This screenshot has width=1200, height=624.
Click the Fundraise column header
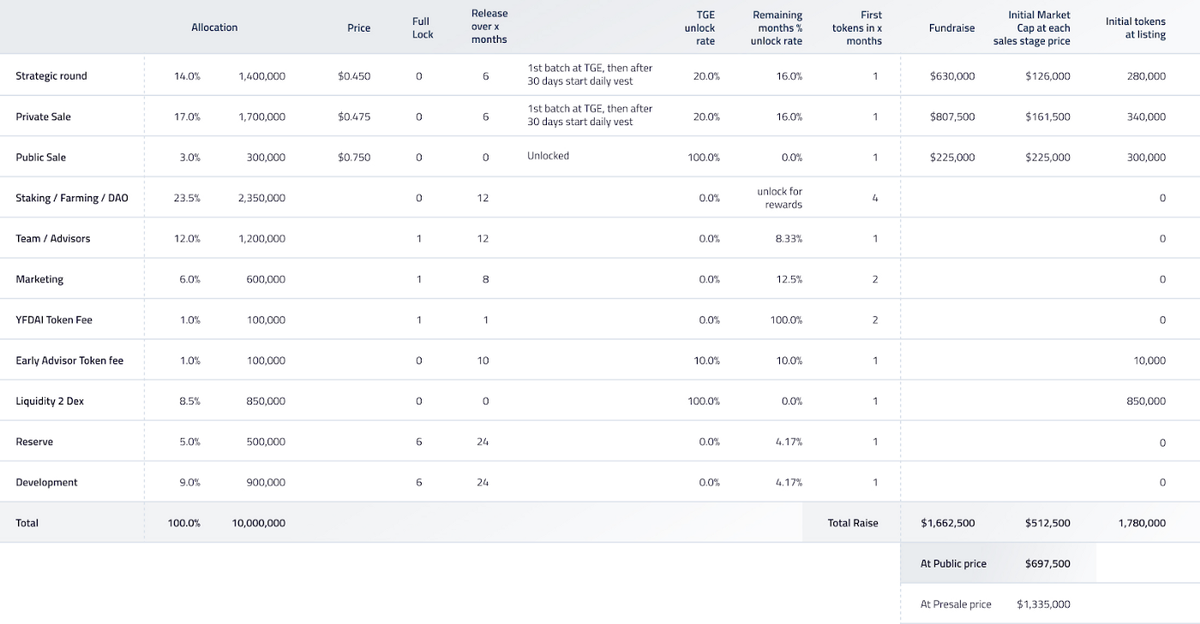(x=951, y=28)
